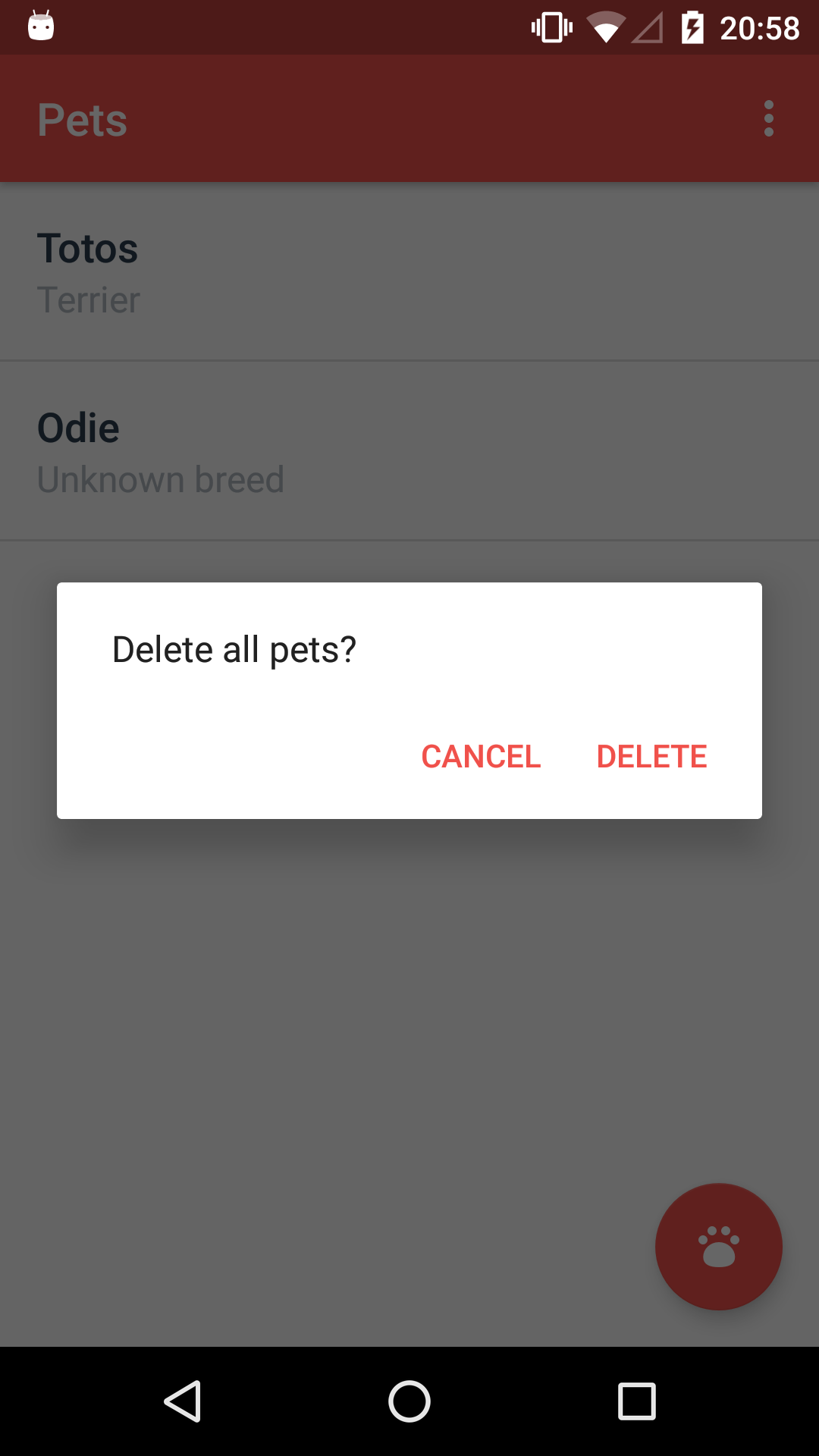Tap the 20:58 clock in the status bar
The image size is (819, 1456).
[759, 28]
